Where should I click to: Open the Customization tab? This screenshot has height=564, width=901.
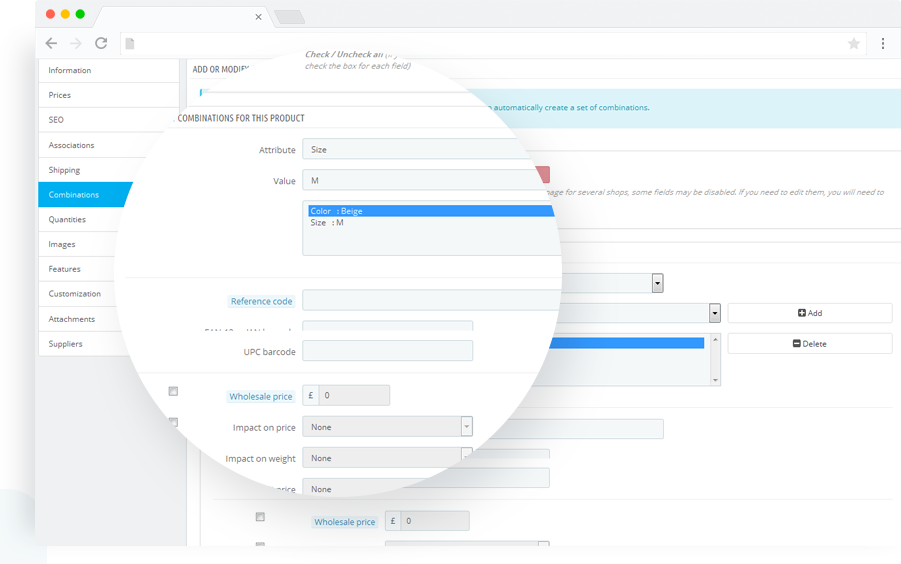[77, 293]
